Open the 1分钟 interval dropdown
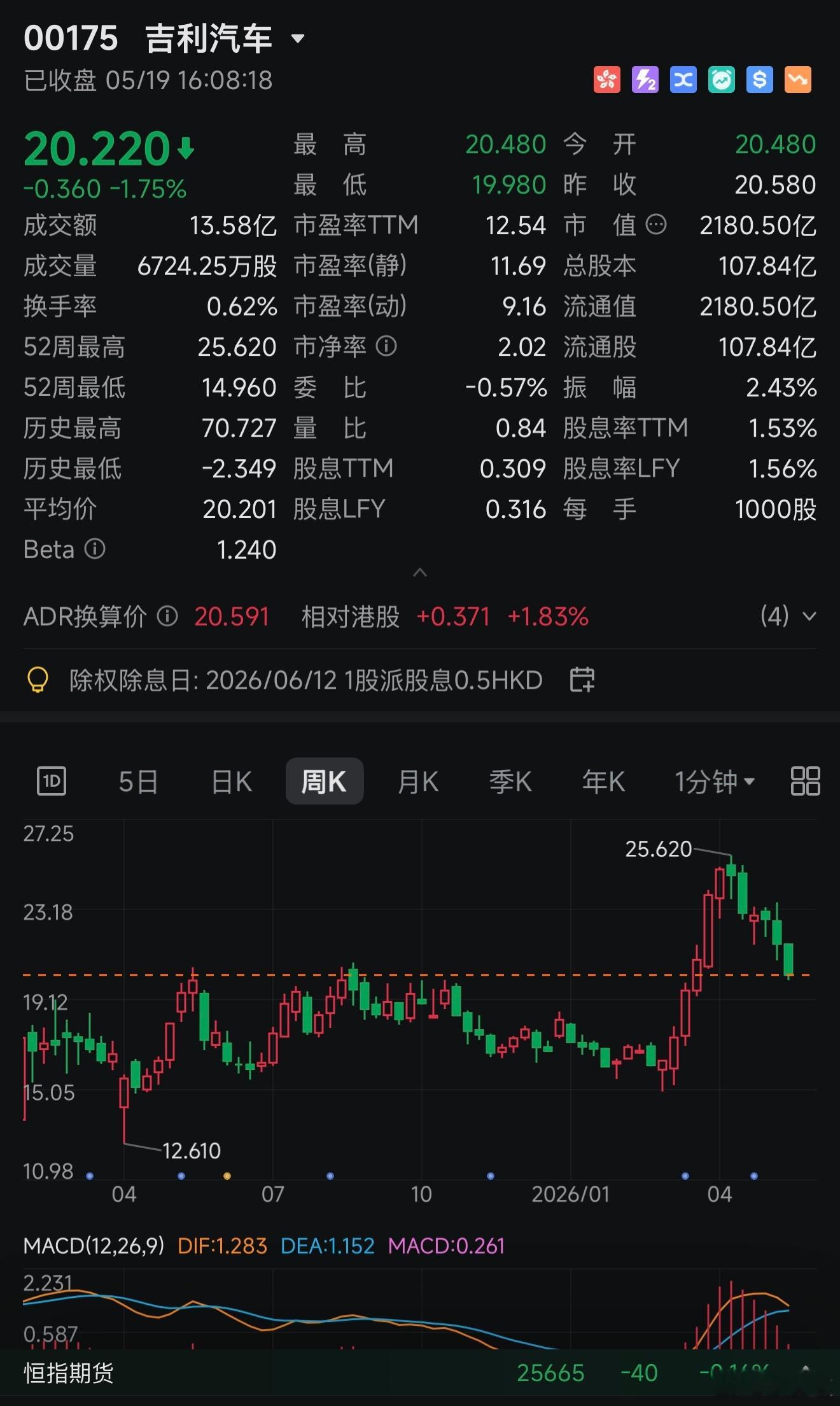This screenshot has height=1406, width=840. pos(714,782)
